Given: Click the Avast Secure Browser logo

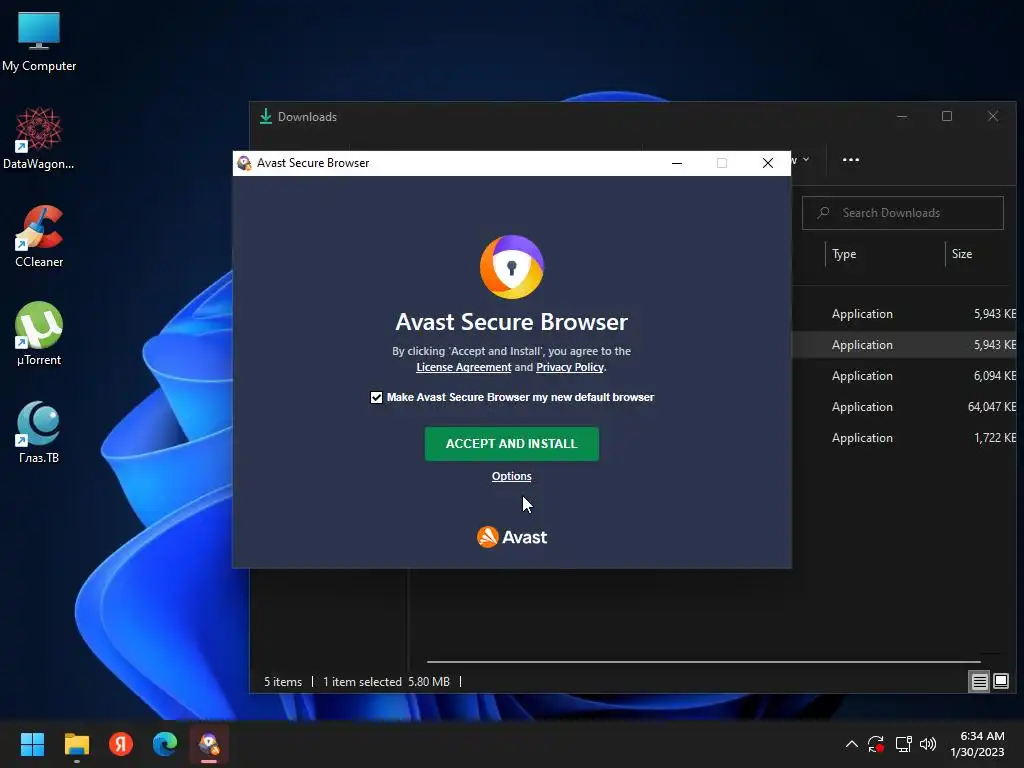Looking at the screenshot, I should [x=511, y=266].
